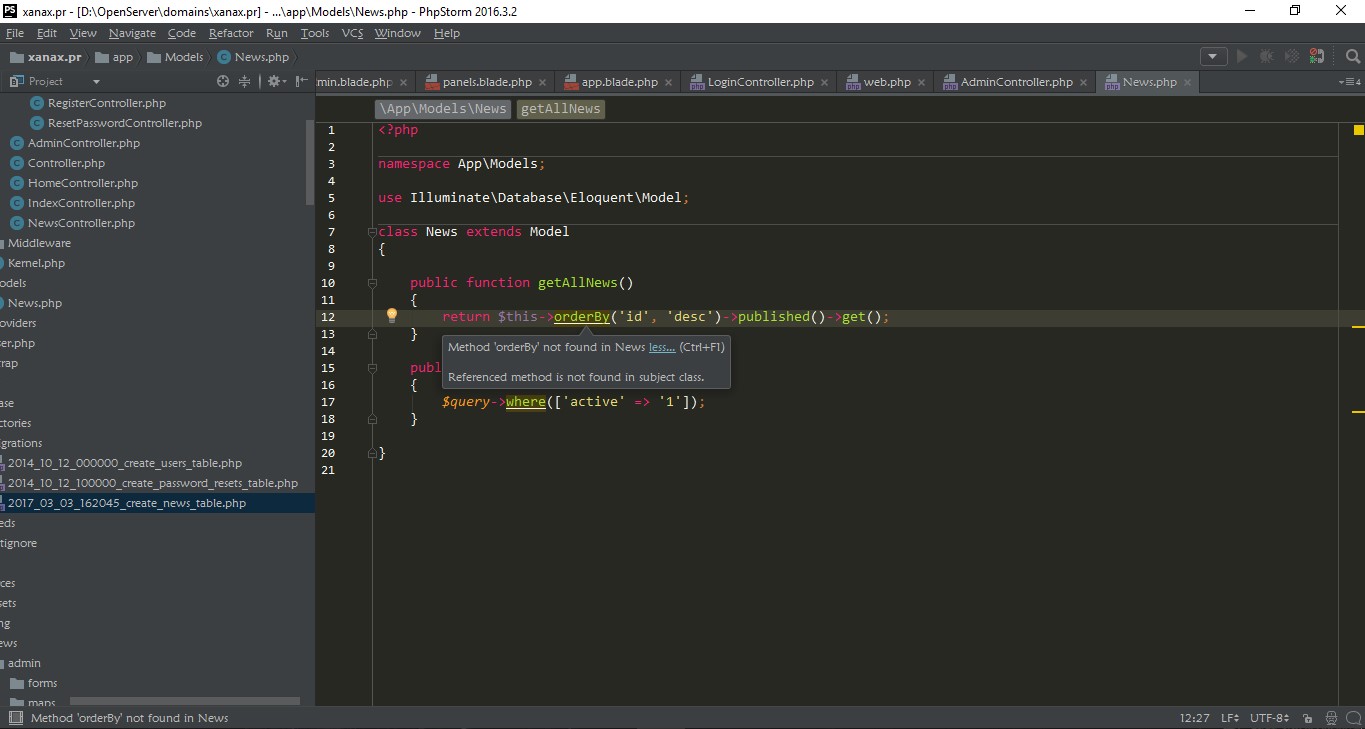Close the web.php tab
1365x729 pixels.
(921, 83)
